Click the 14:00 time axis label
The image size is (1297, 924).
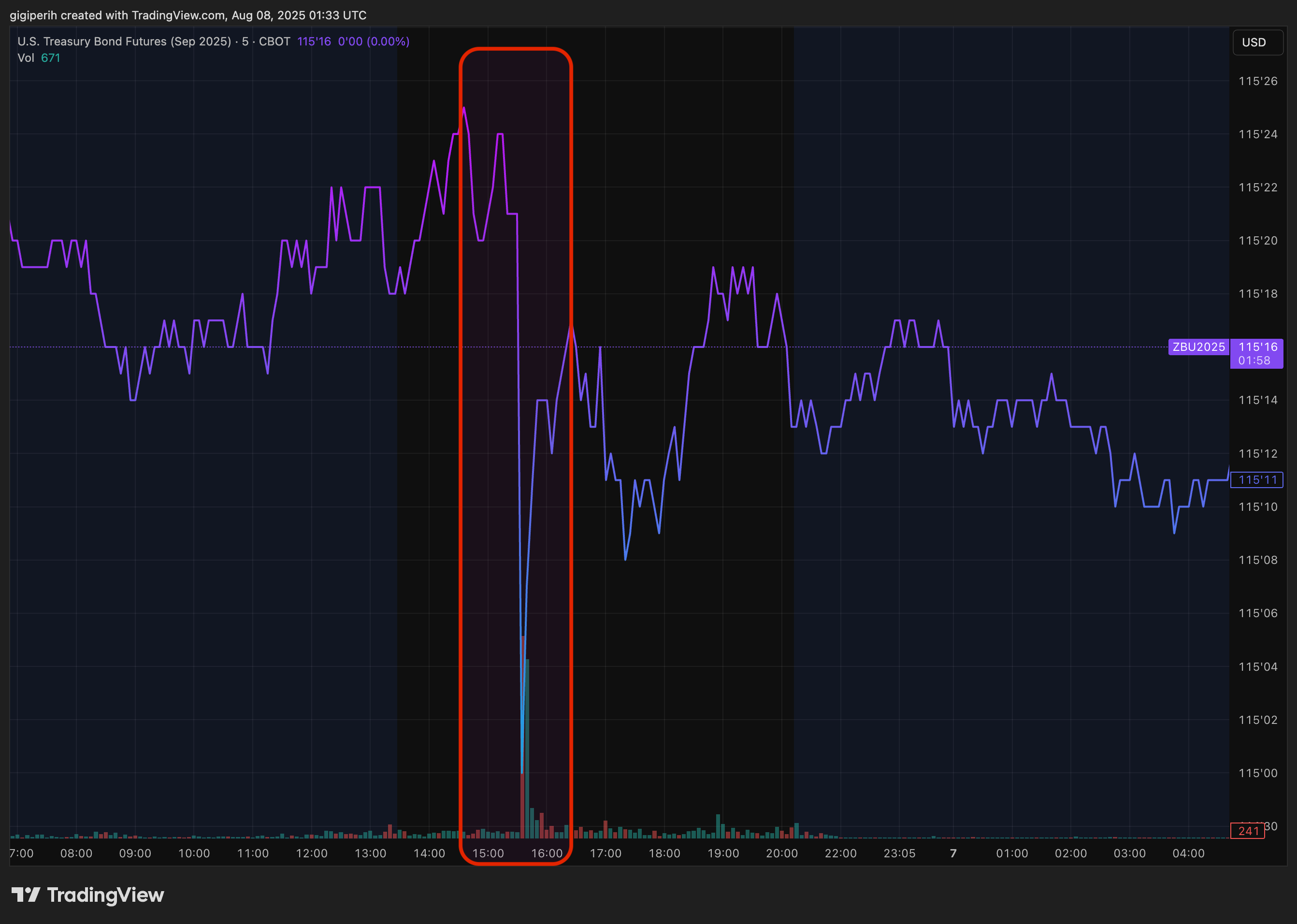coord(430,853)
